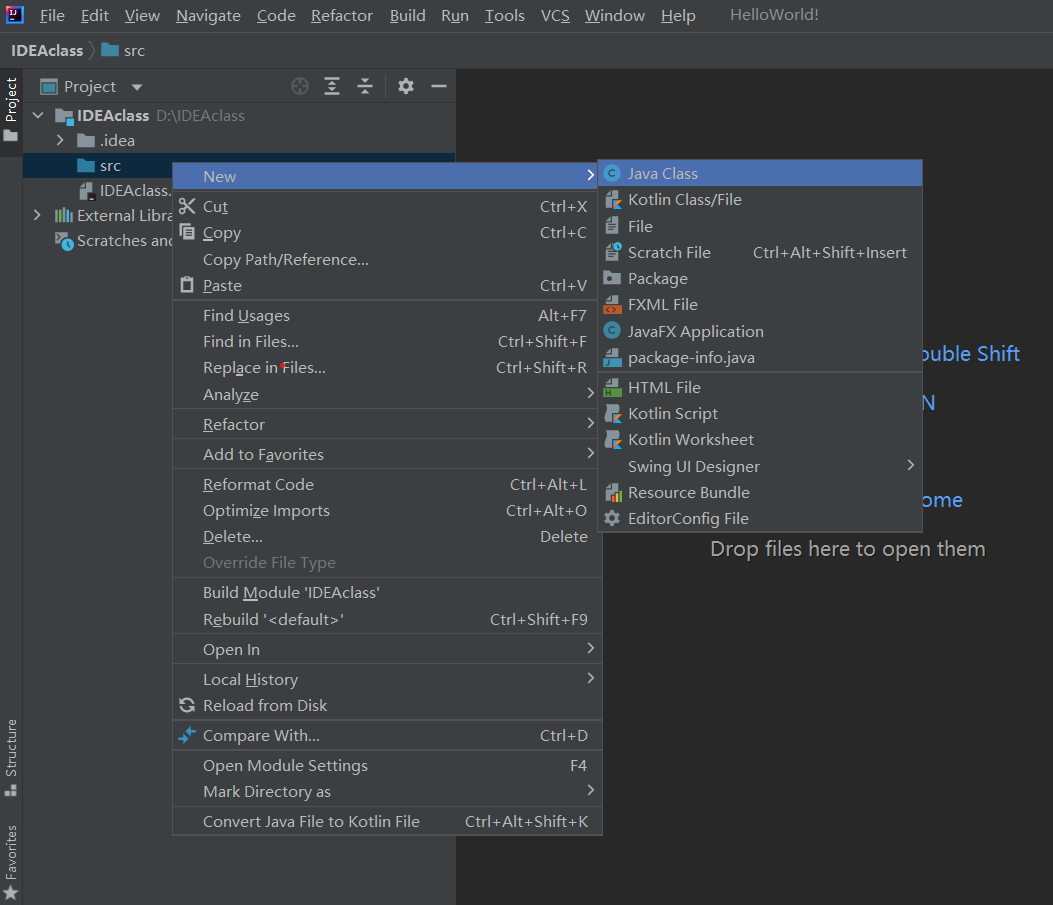Expand the External Libraries node
This screenshot has width=1053, height=905.
[x=38, y=216]
